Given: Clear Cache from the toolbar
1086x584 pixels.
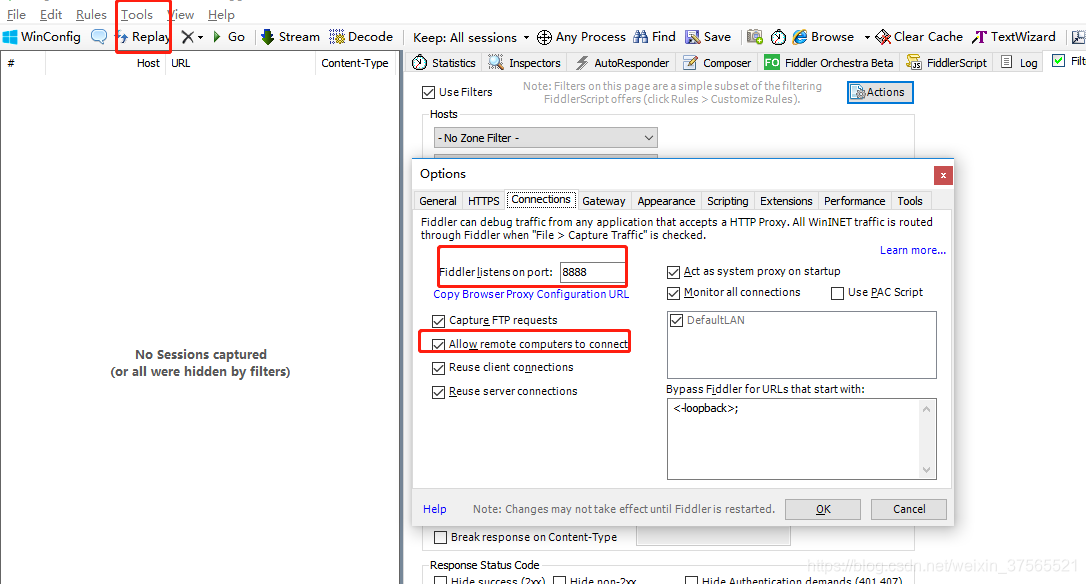Looking at the screenshot, I should 919,37.
